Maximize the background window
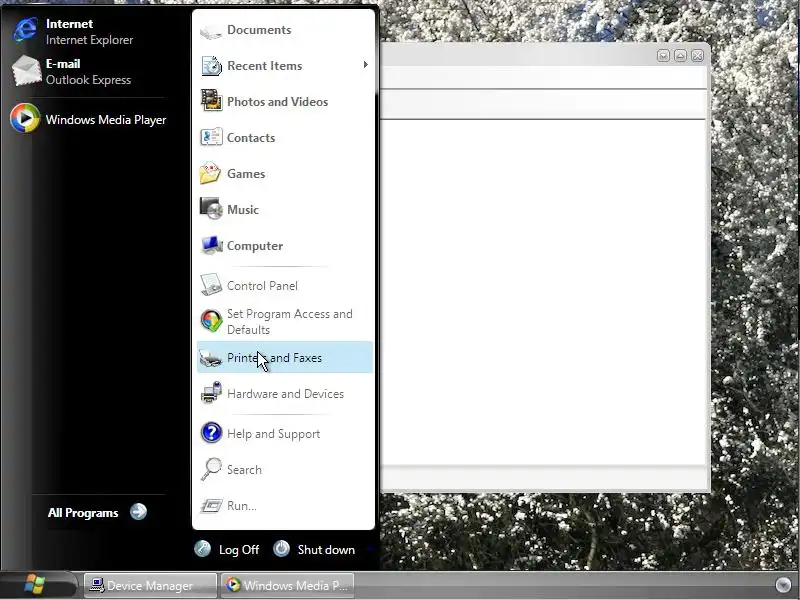Viewport: 800px width, 600px height. click(x=680, y=56)
